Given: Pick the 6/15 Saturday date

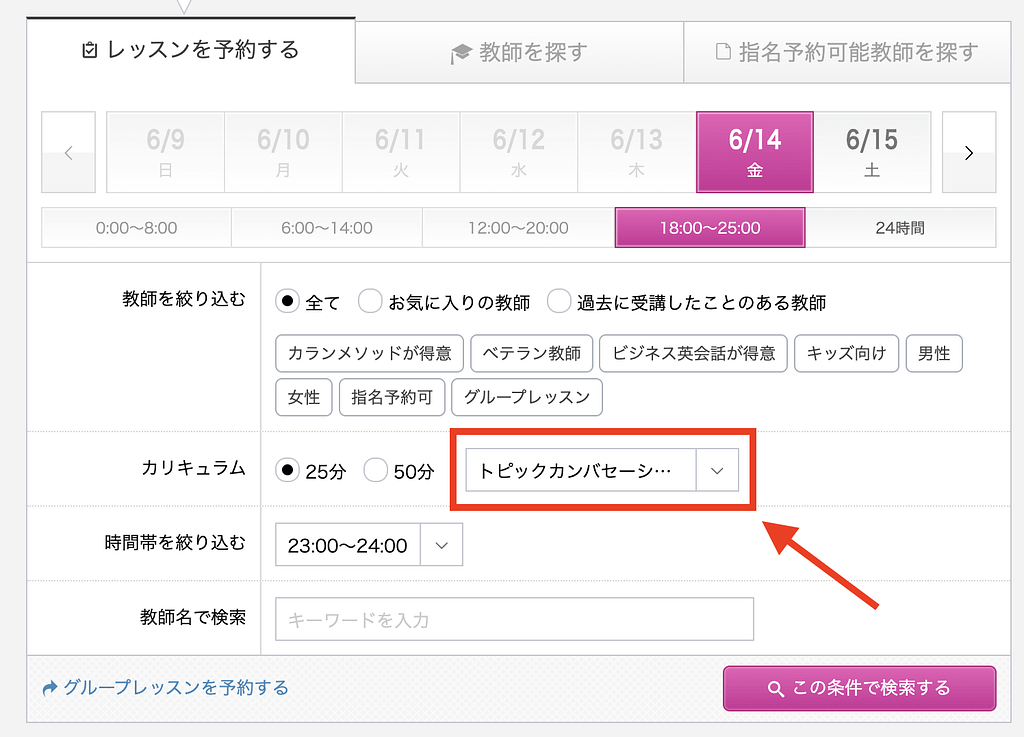Looking at the screenshot, I should click(872, 152).
